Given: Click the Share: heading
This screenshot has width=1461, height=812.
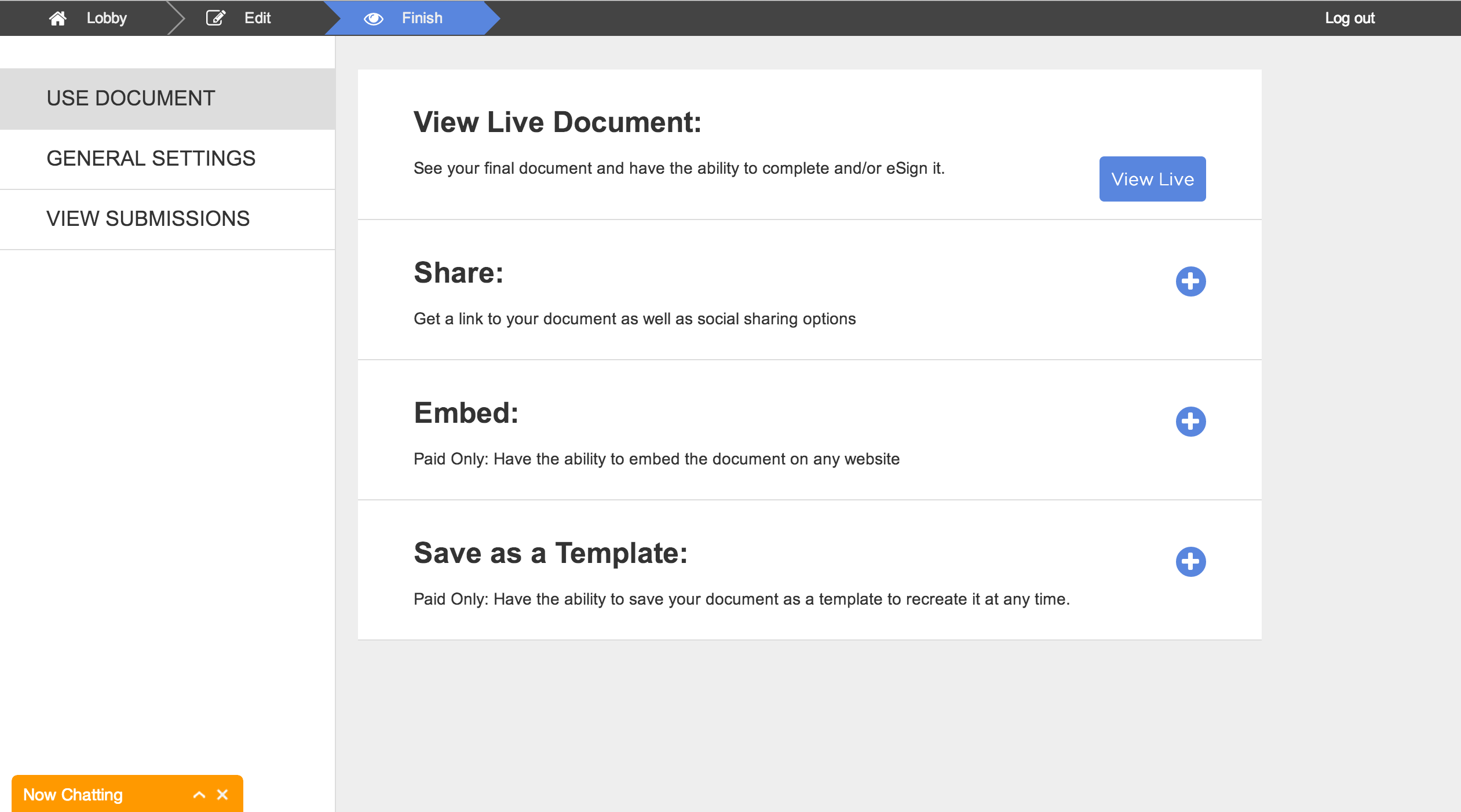Looking at the screenshot, I should tap(458, 273).
